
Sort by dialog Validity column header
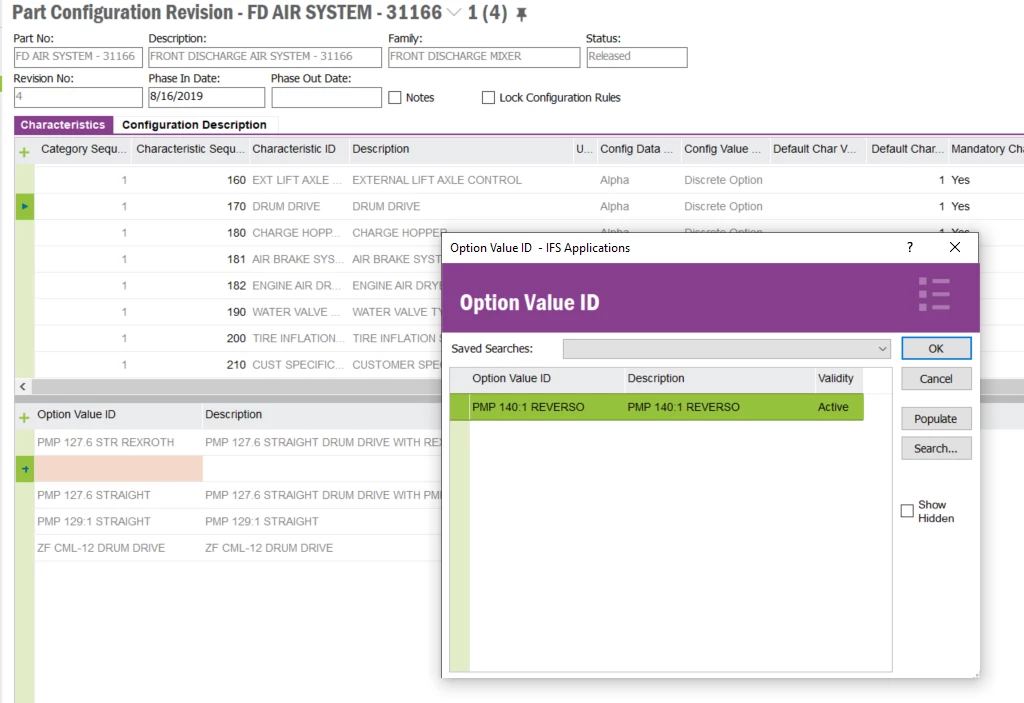(x=839, y=378)
